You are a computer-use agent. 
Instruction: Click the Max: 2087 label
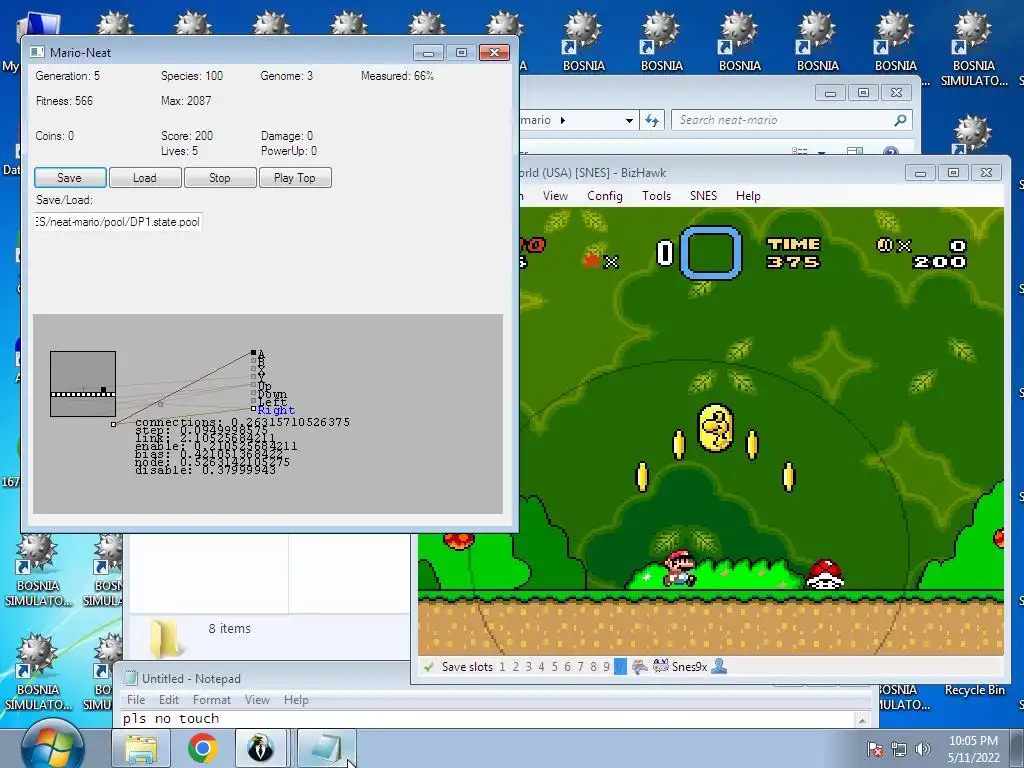coord(186,101)
